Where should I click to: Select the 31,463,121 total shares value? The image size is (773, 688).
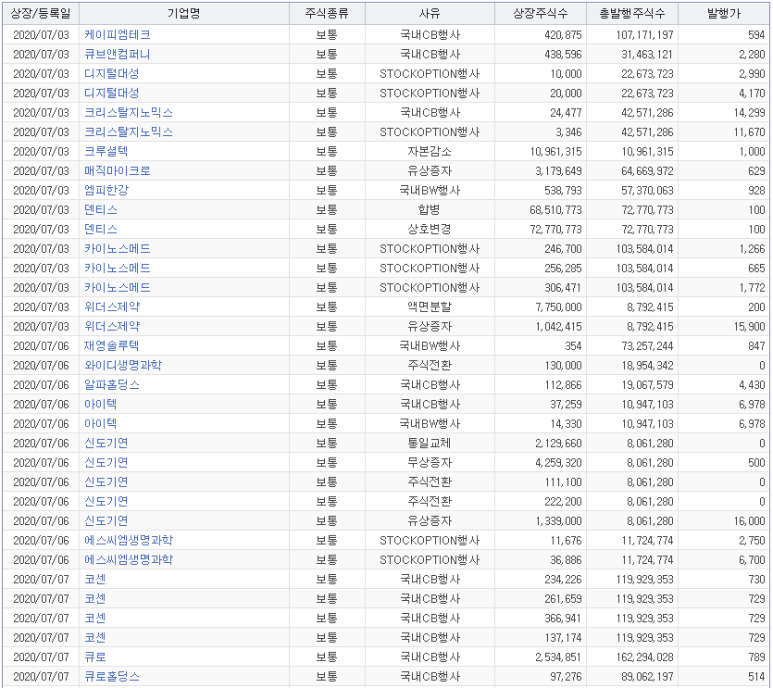pos(647,54)
